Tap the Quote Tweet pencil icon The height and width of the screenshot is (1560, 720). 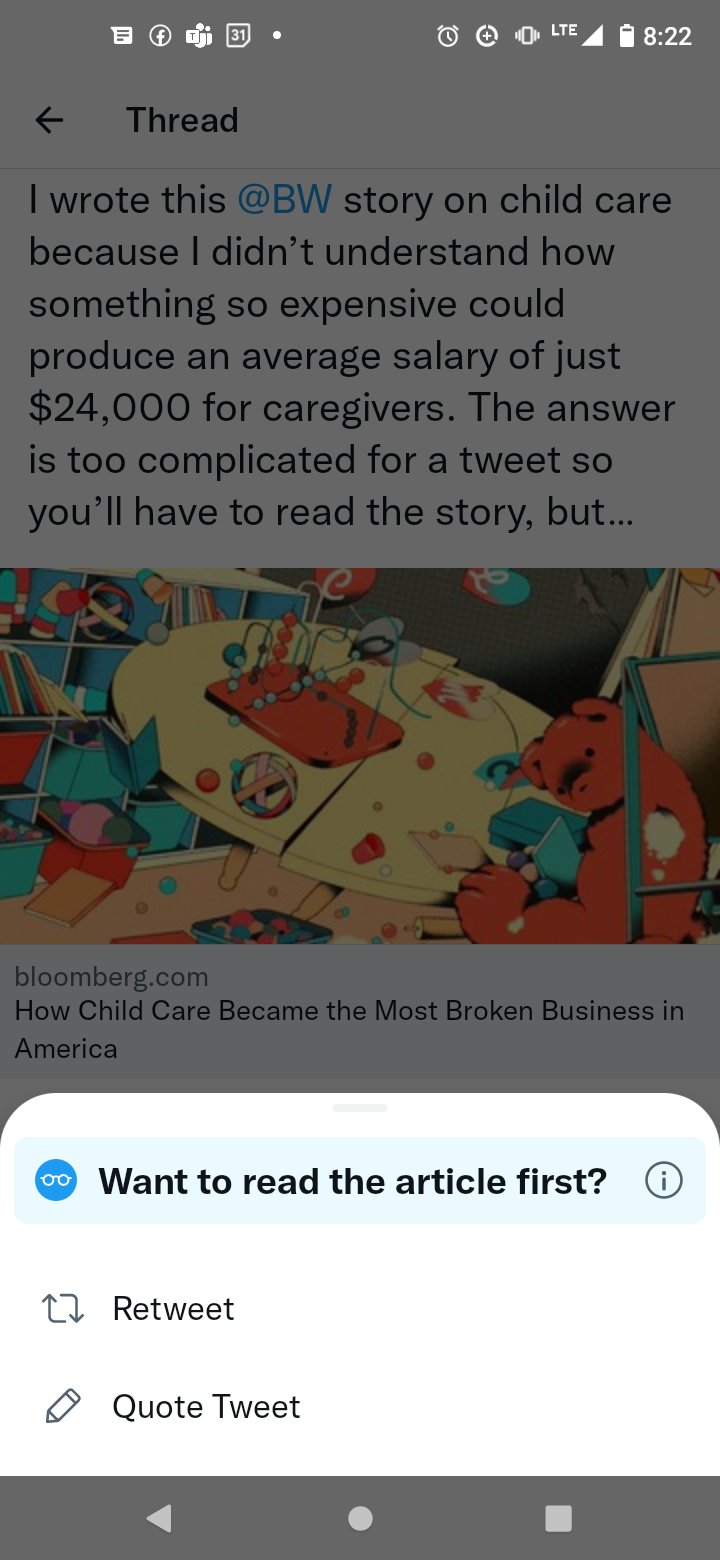click(x=63, y=1407)
